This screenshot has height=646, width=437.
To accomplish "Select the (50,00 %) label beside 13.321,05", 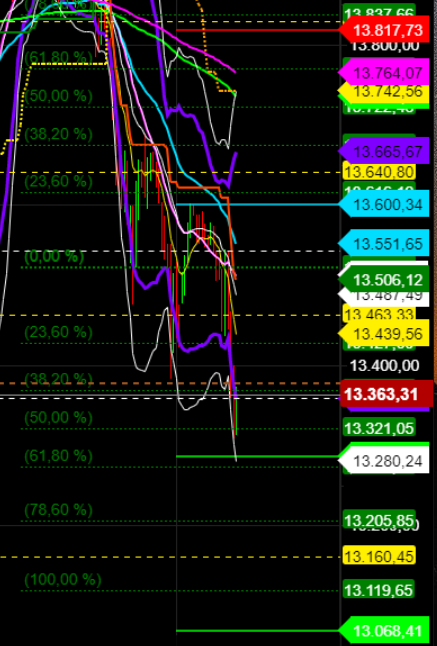I will (x=58, y=418).
